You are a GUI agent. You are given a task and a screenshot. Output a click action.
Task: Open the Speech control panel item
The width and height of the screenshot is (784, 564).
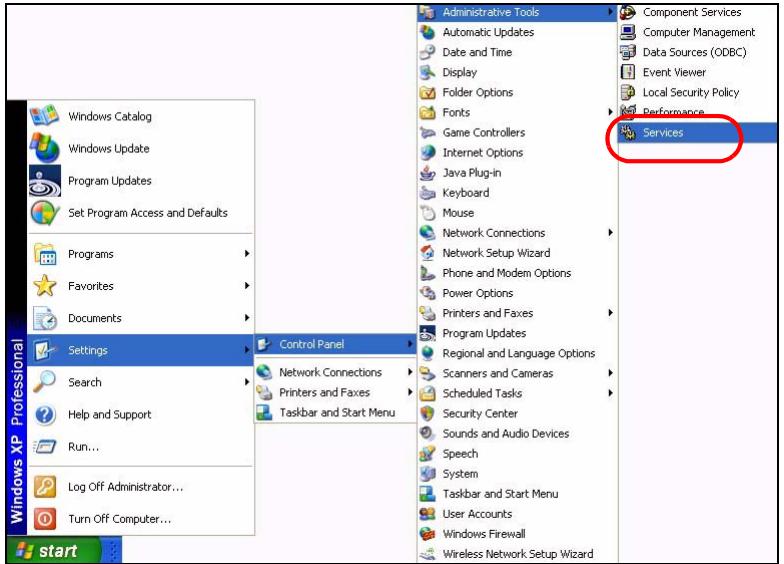(518, 454)
